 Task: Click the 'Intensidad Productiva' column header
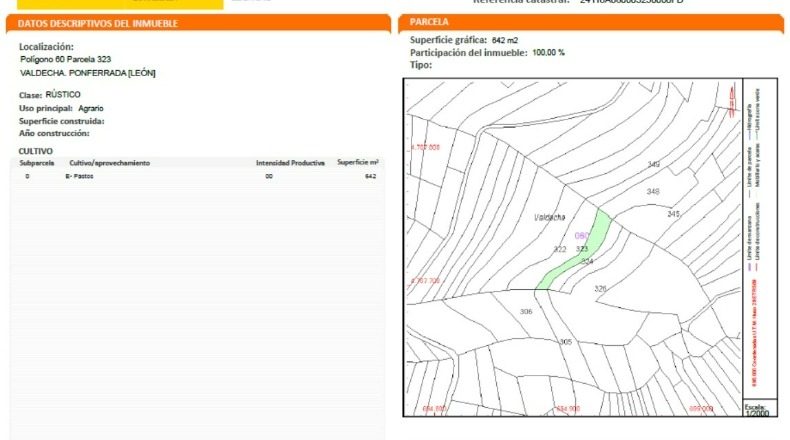pos(290,163)
